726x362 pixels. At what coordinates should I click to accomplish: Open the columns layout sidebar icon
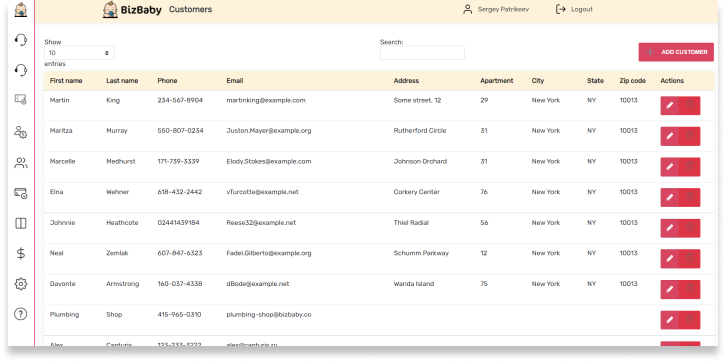pyautogui.click(x=20, y=224)
